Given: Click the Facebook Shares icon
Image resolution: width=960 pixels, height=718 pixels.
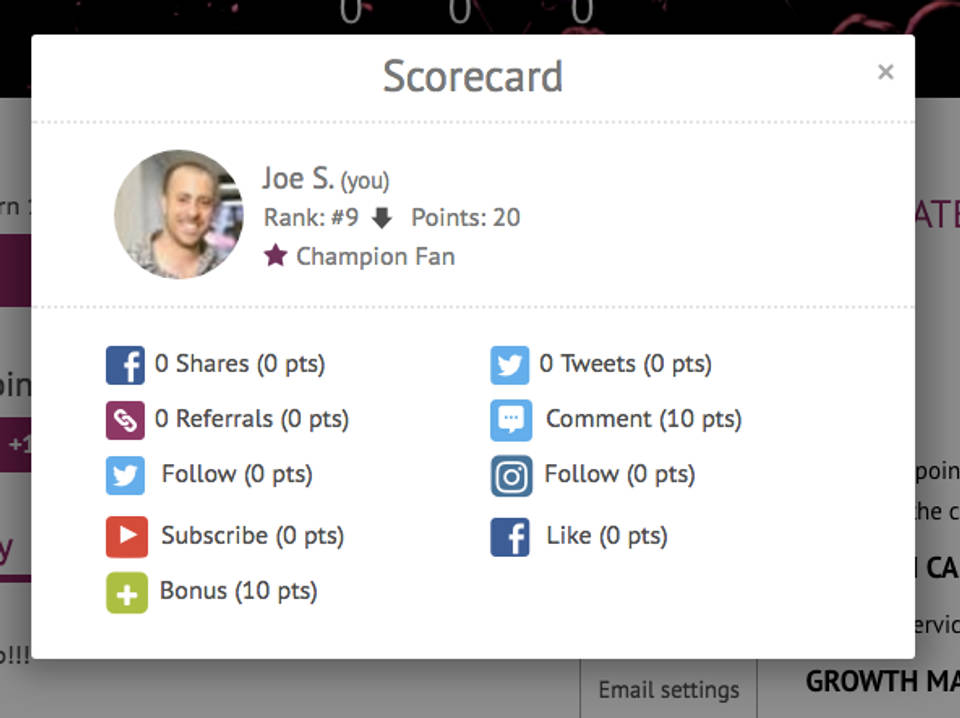Looking at the screenshot, I should [x=125, y=365].
